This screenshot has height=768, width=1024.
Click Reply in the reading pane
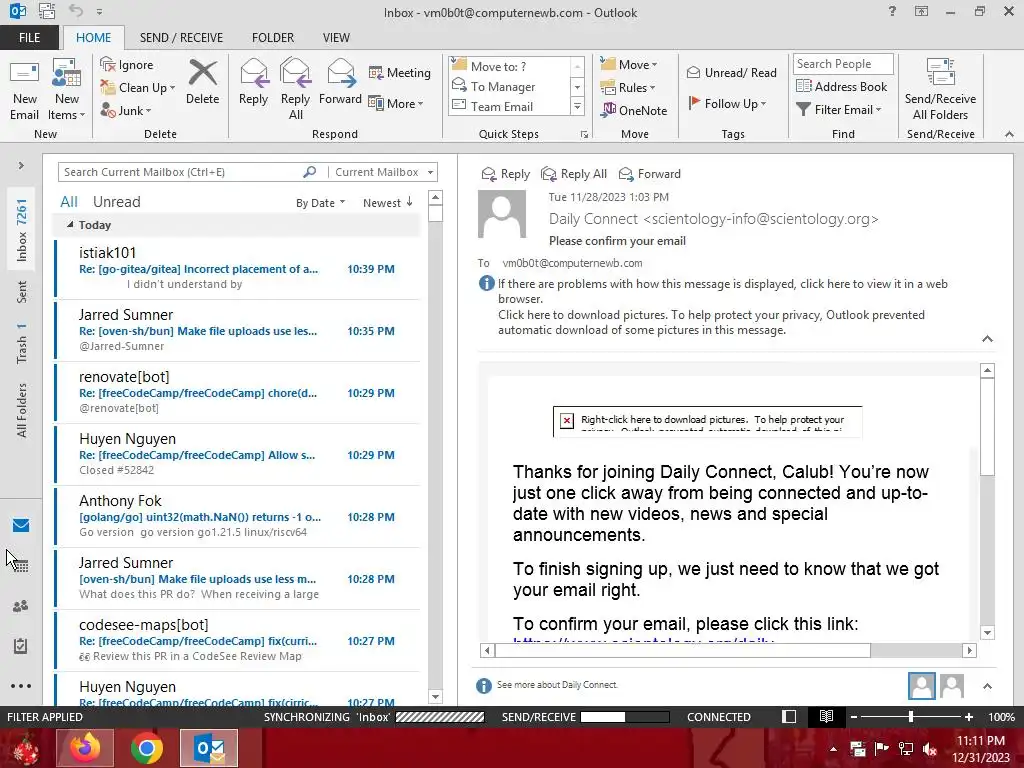pos(505,174)
